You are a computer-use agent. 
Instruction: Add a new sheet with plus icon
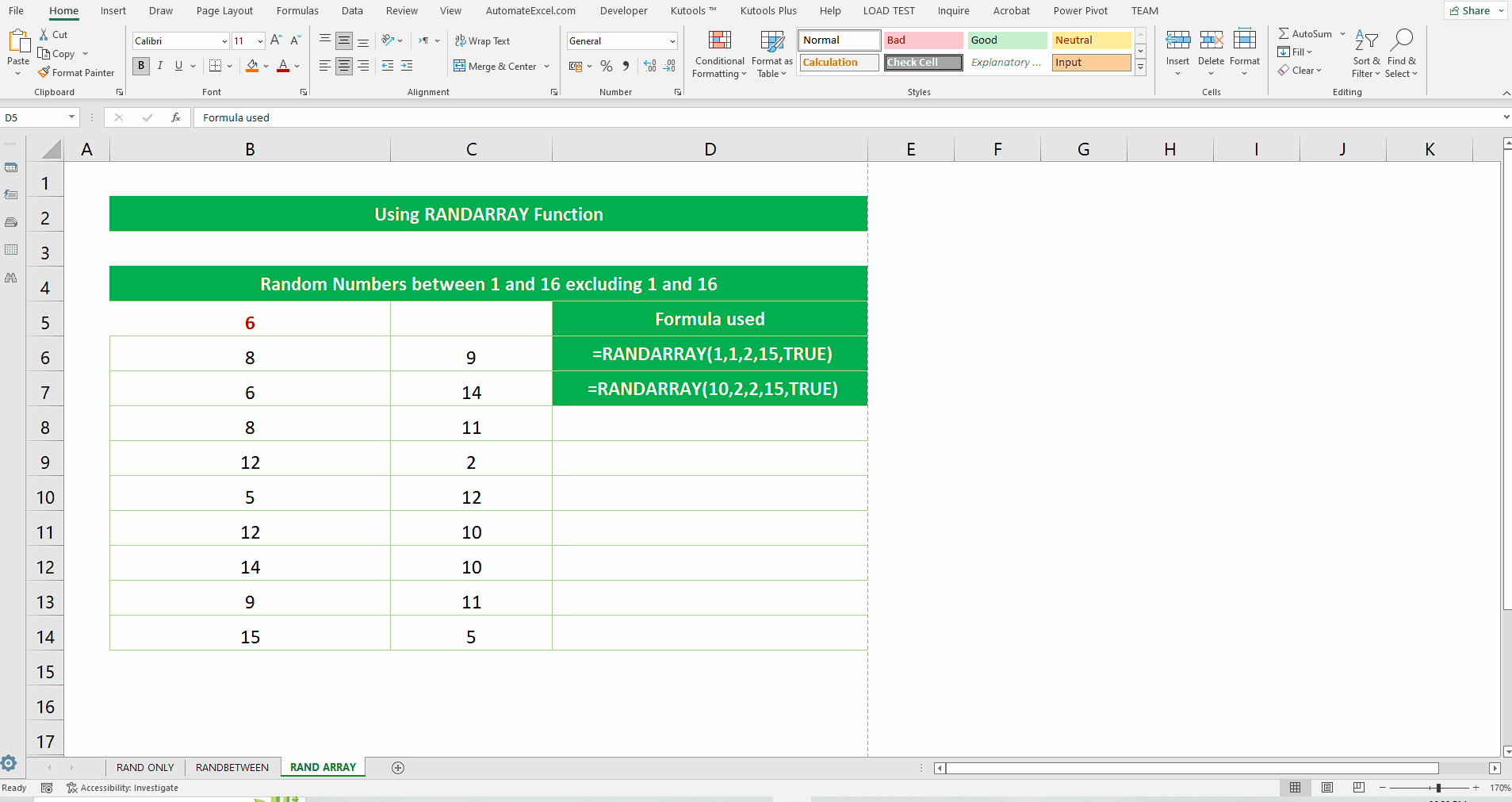398,767
